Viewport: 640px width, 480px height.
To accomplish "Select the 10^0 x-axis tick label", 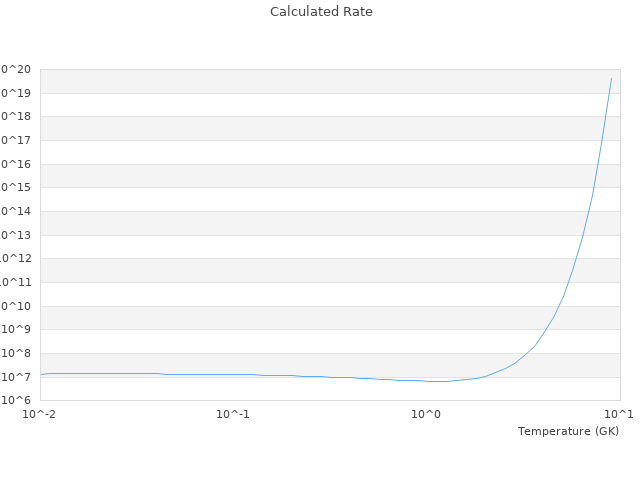I will coord(426,414).
